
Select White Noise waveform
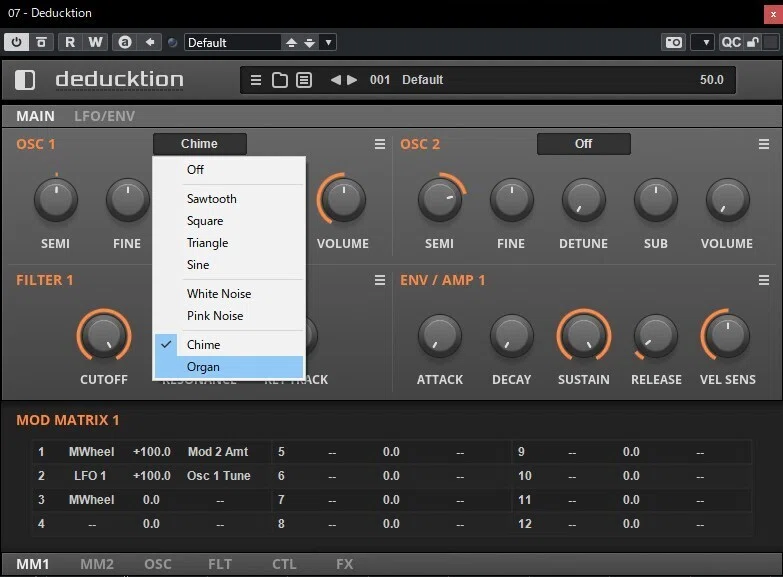pos(229,294)
